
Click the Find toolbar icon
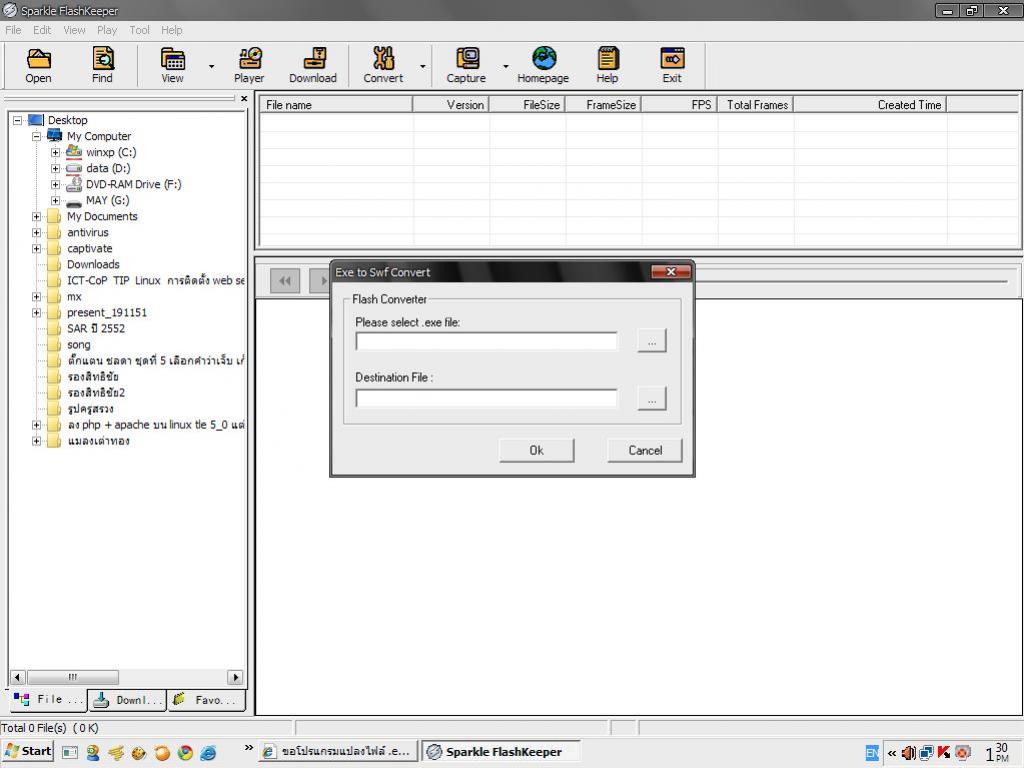click(103, 65)
